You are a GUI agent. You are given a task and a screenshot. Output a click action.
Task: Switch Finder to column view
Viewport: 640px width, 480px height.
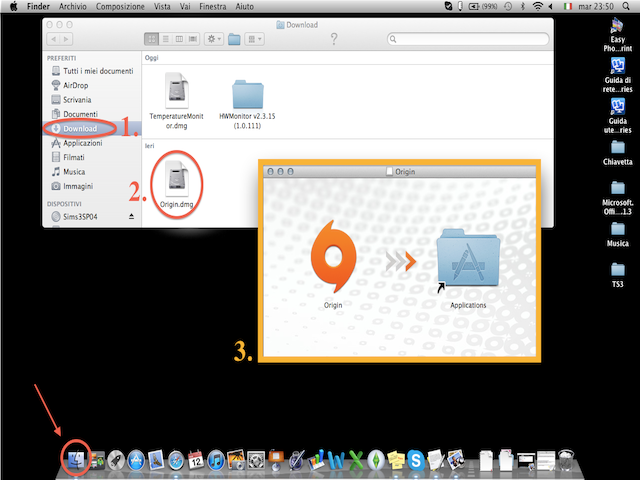click(179, 39)
